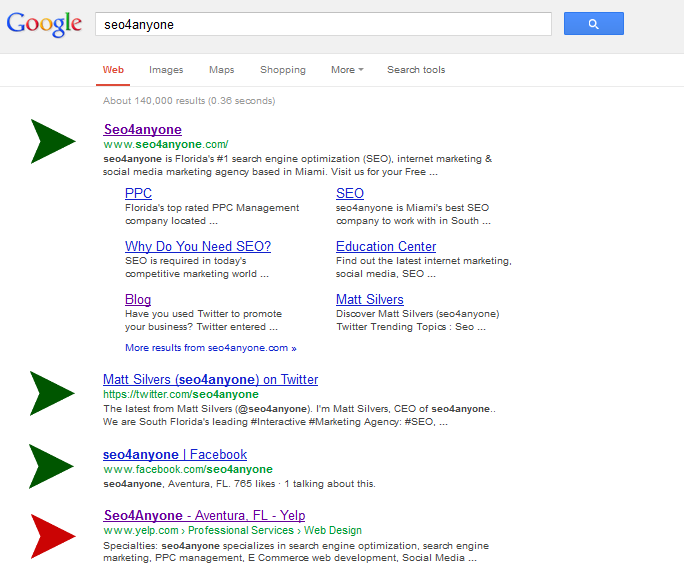Switch to the Images tab
This screenshot has width=684, height=575.
click(166, 70)
